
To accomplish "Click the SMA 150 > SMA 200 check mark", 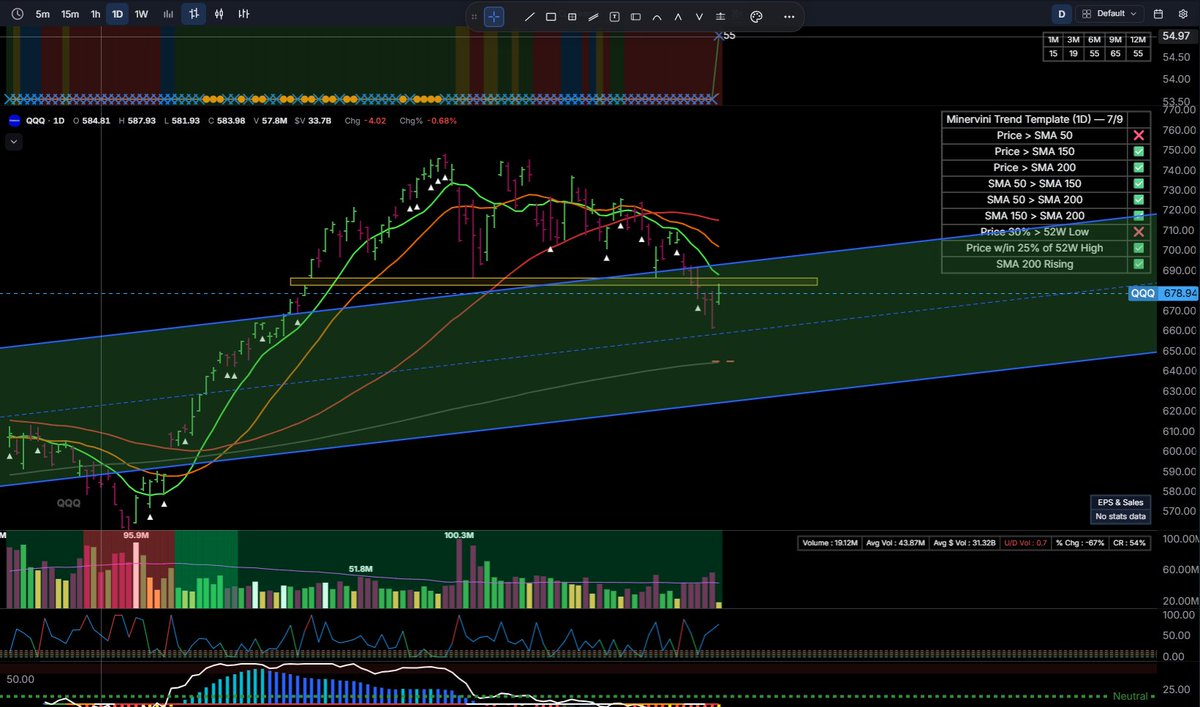I will coord(1138,216).
